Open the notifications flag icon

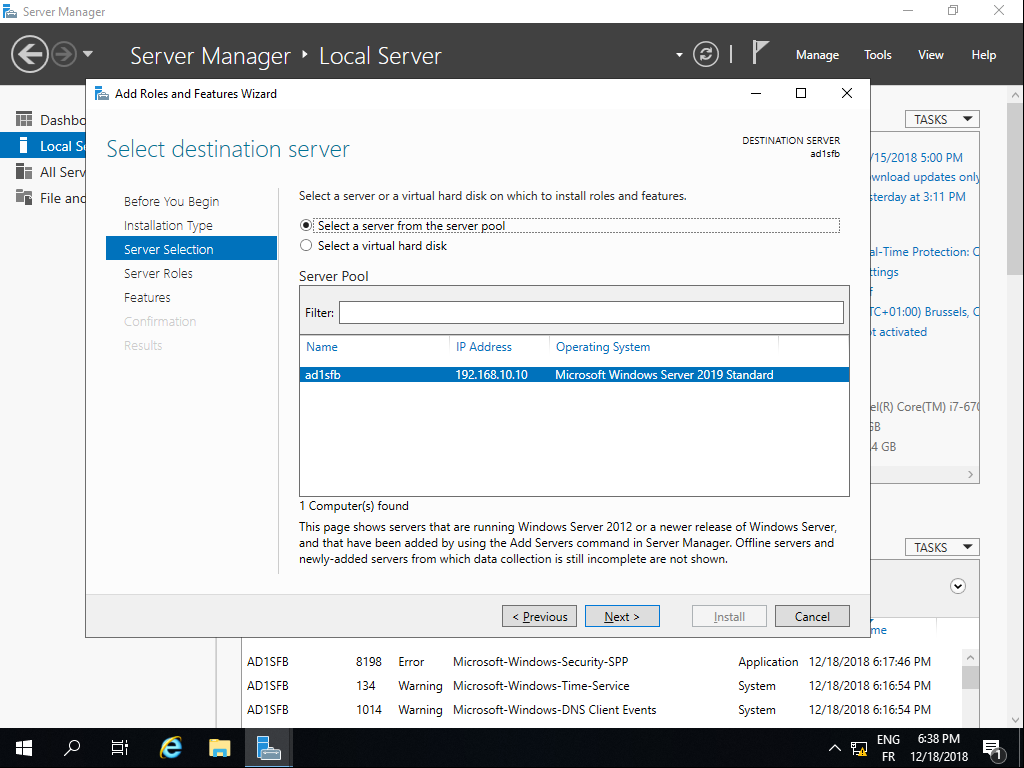click(x=761, y=53)
